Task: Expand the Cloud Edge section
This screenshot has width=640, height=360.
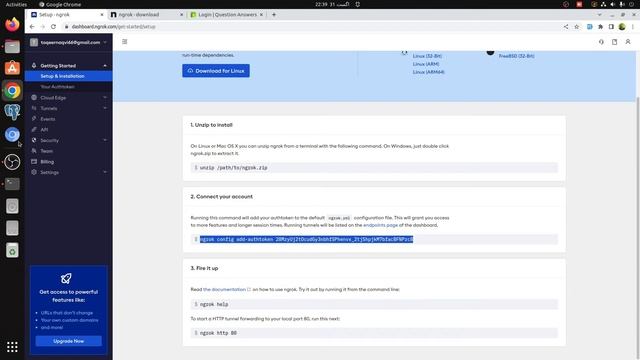Action: pos(105,98)
